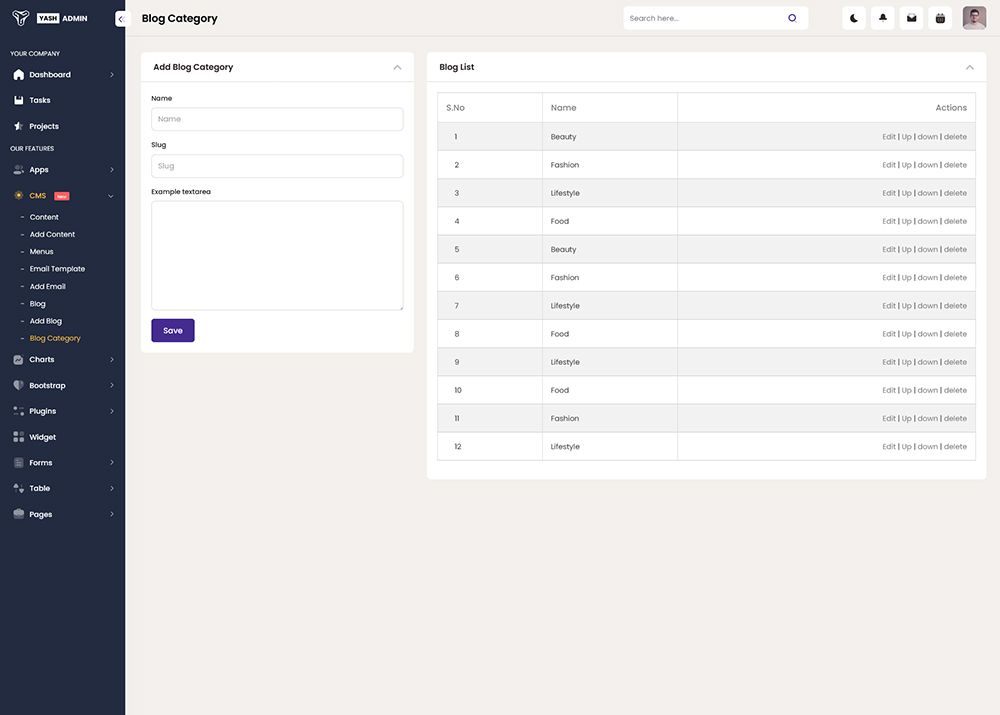Click the Widget grid icon
Image resolution: width=1000 pixels, height=715 pixels.
[18, 437]
